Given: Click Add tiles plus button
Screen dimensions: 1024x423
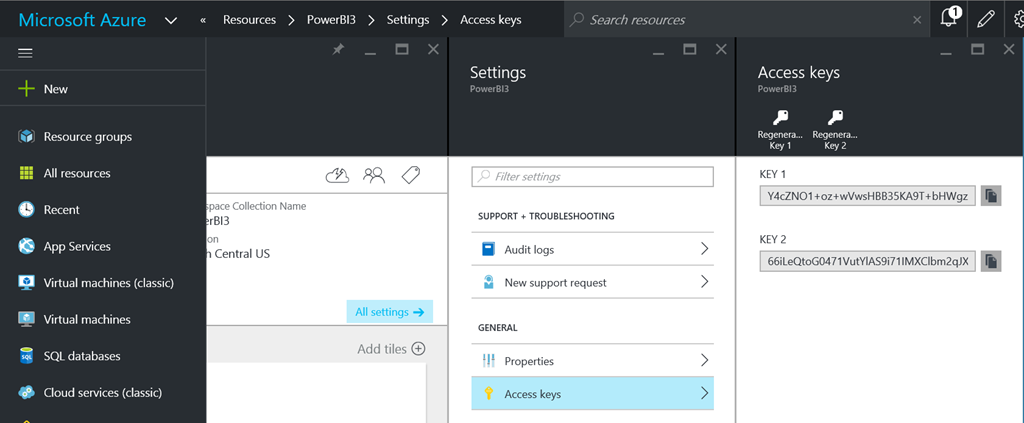Looking at the screenshot, I should [x=419, y=349].
